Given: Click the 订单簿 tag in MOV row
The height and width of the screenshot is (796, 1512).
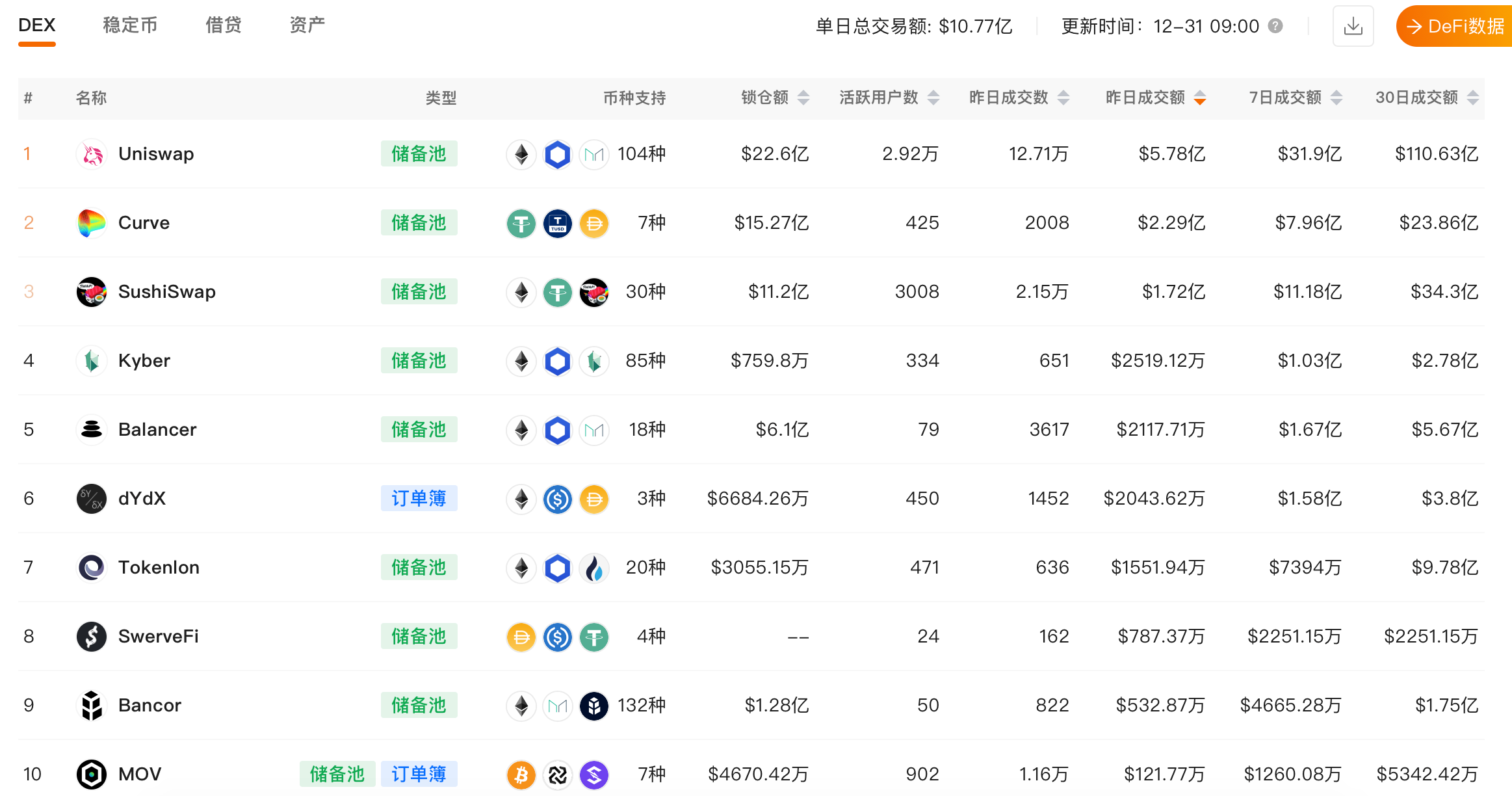Looking at the screenshot, I should tap(419, 775).
